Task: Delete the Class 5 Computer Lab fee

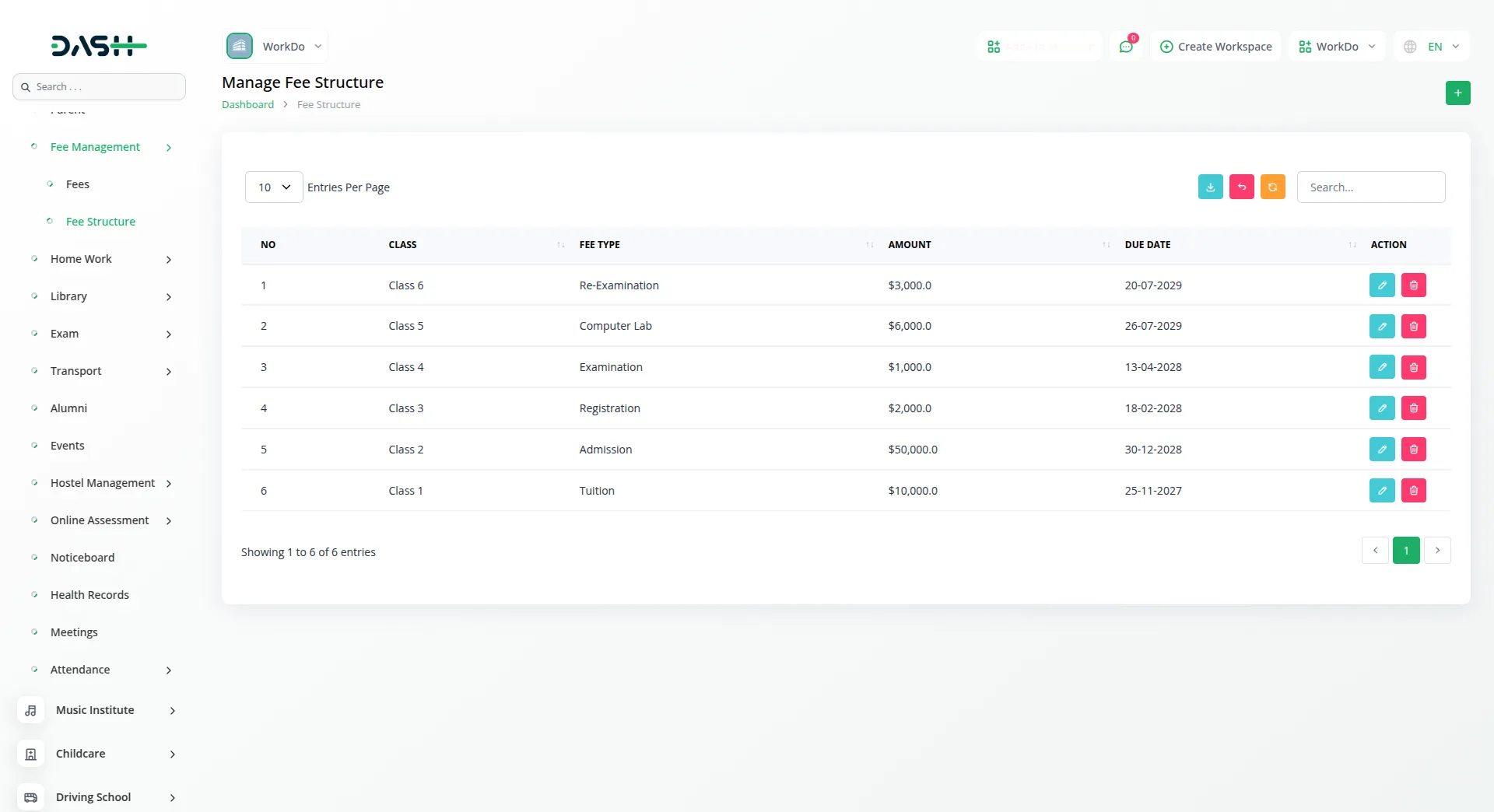Action: click(1414, 326)
